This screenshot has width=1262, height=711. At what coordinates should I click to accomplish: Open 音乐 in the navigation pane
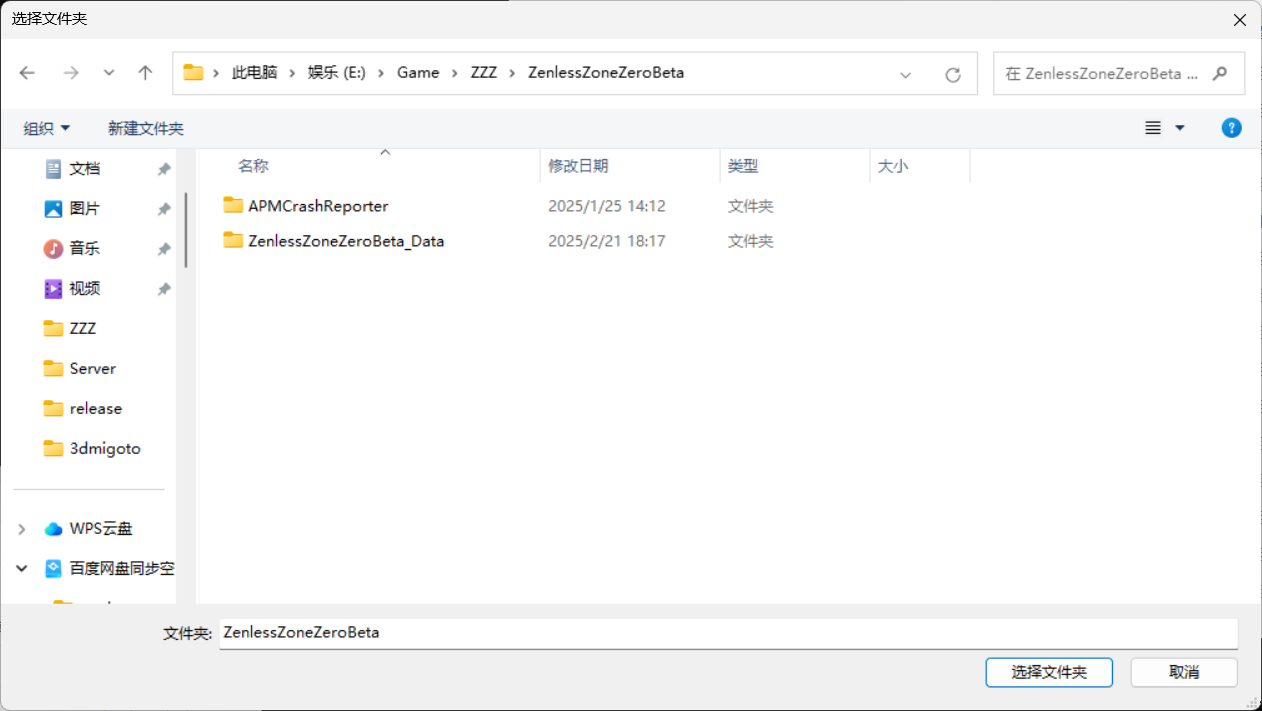click(x=85, y=249)
